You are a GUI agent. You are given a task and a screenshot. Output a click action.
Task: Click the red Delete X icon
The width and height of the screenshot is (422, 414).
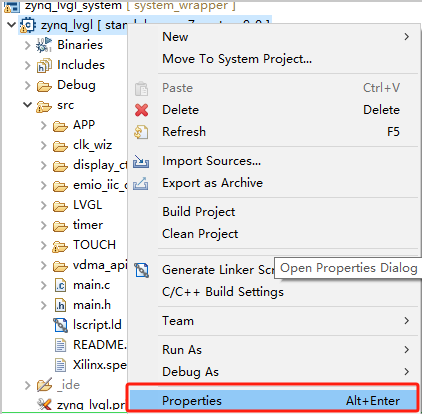point(142,110)
